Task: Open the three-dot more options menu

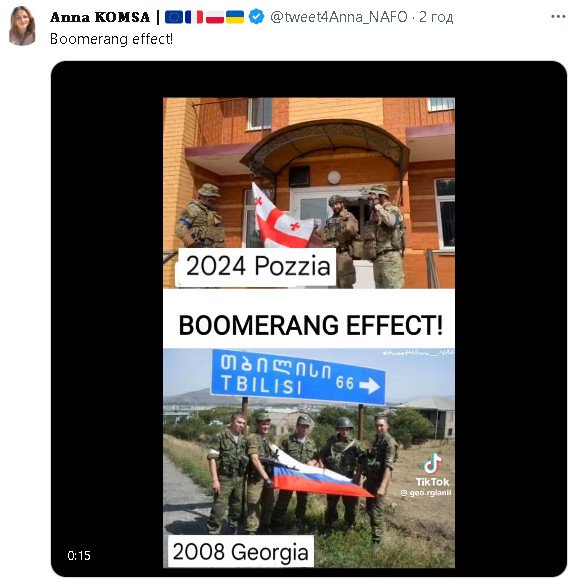Action: click(x=558, y=17)
